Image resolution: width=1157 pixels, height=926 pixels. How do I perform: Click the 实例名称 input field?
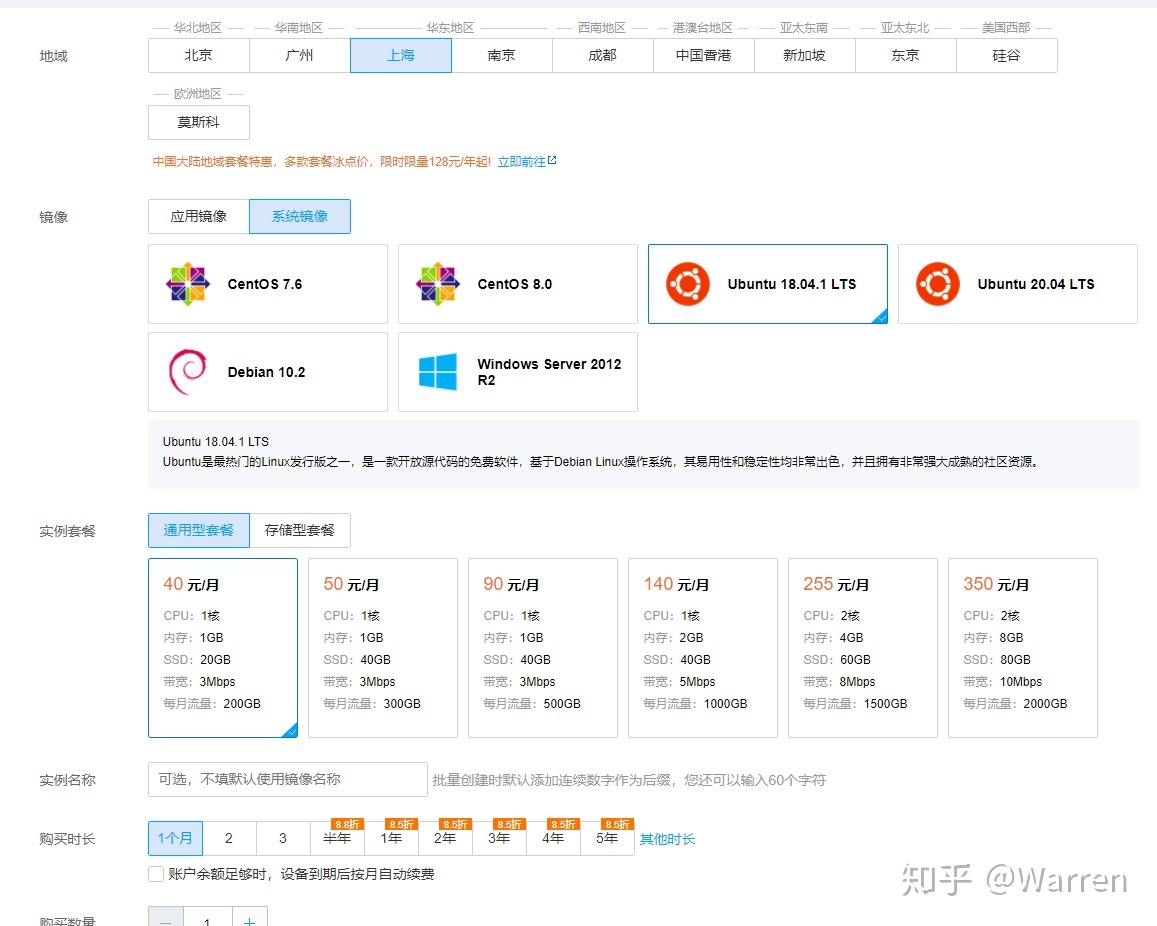[x=288, y=779]
